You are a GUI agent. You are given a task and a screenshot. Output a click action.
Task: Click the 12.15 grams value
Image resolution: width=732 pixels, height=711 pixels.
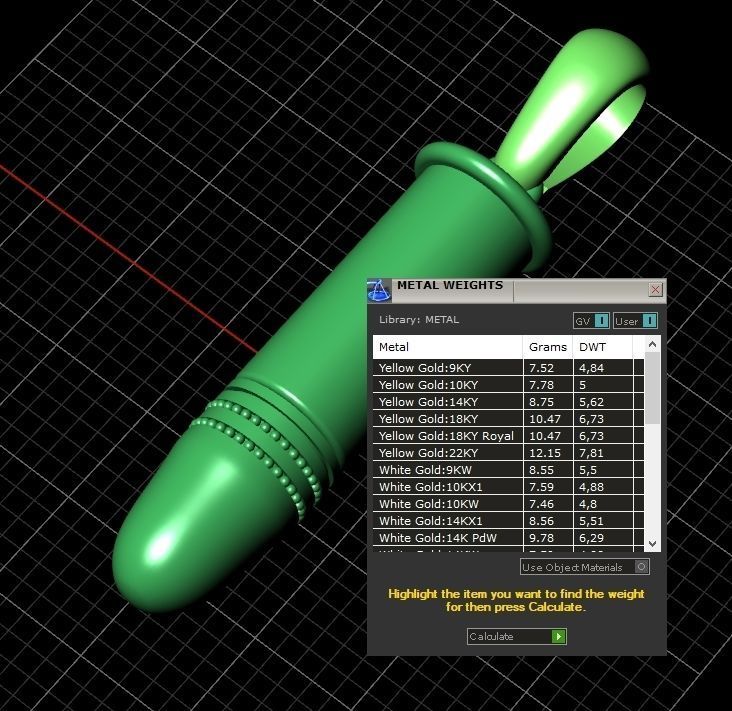tap(544, 453)
